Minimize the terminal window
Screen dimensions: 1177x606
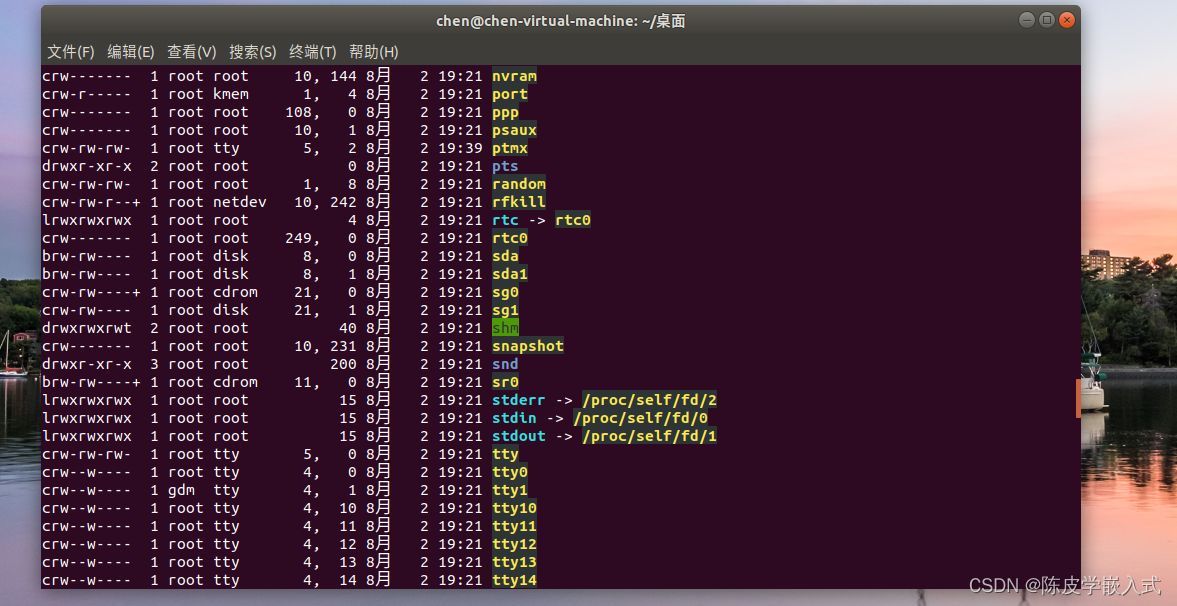pos(1026,20)
